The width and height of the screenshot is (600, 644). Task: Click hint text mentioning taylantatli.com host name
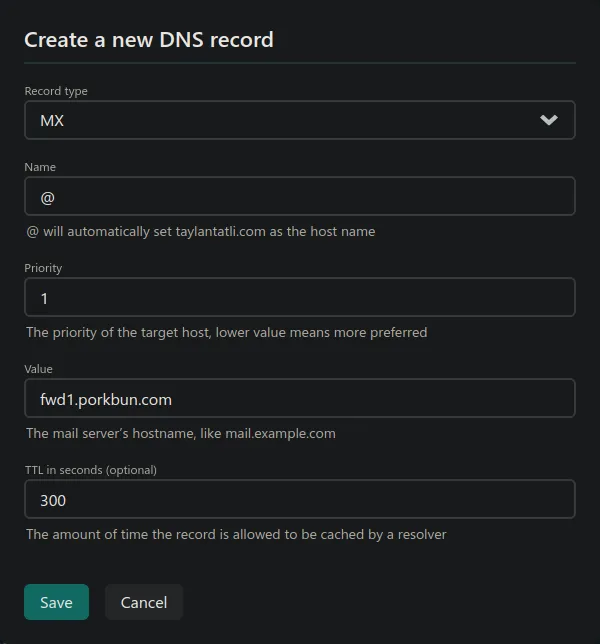201,232
